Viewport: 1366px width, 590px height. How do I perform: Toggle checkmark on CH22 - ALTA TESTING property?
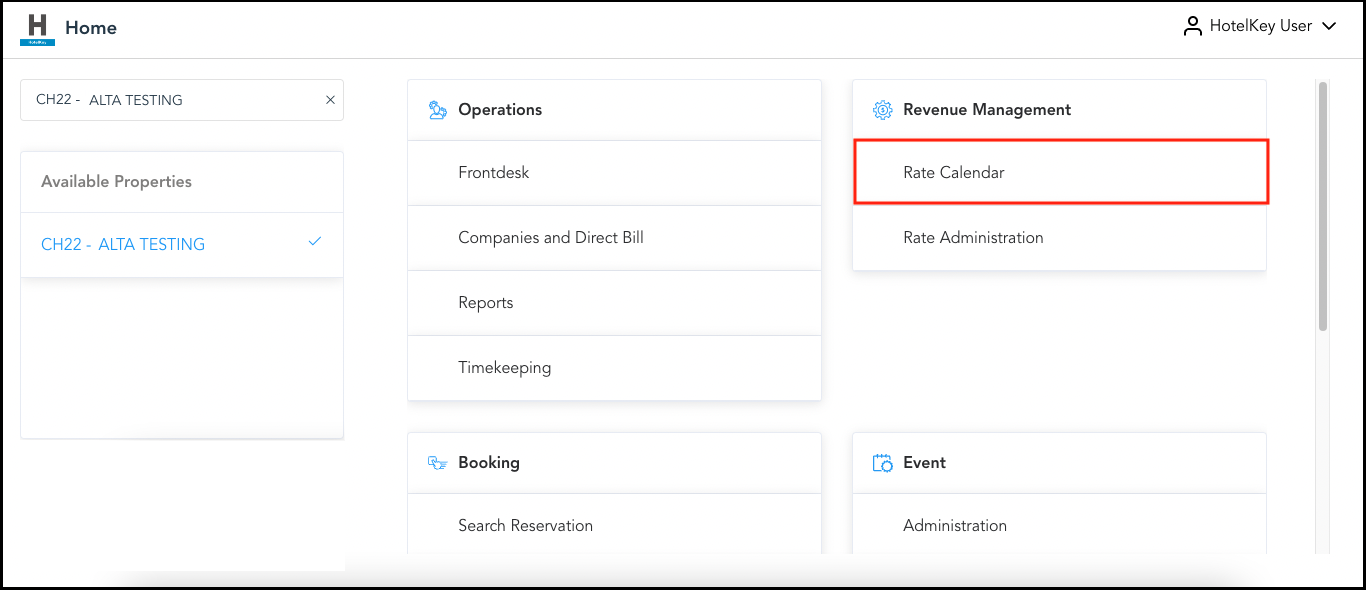(x=315, y=242)
